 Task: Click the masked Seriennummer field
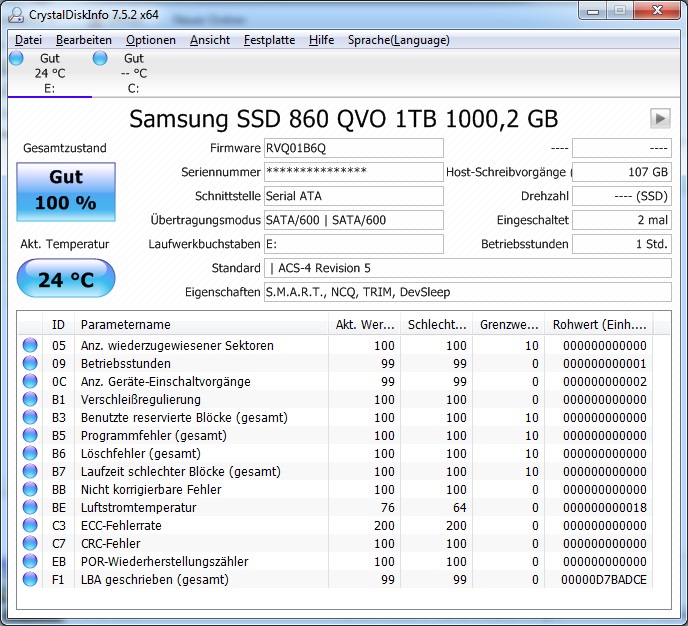(354, 172)
